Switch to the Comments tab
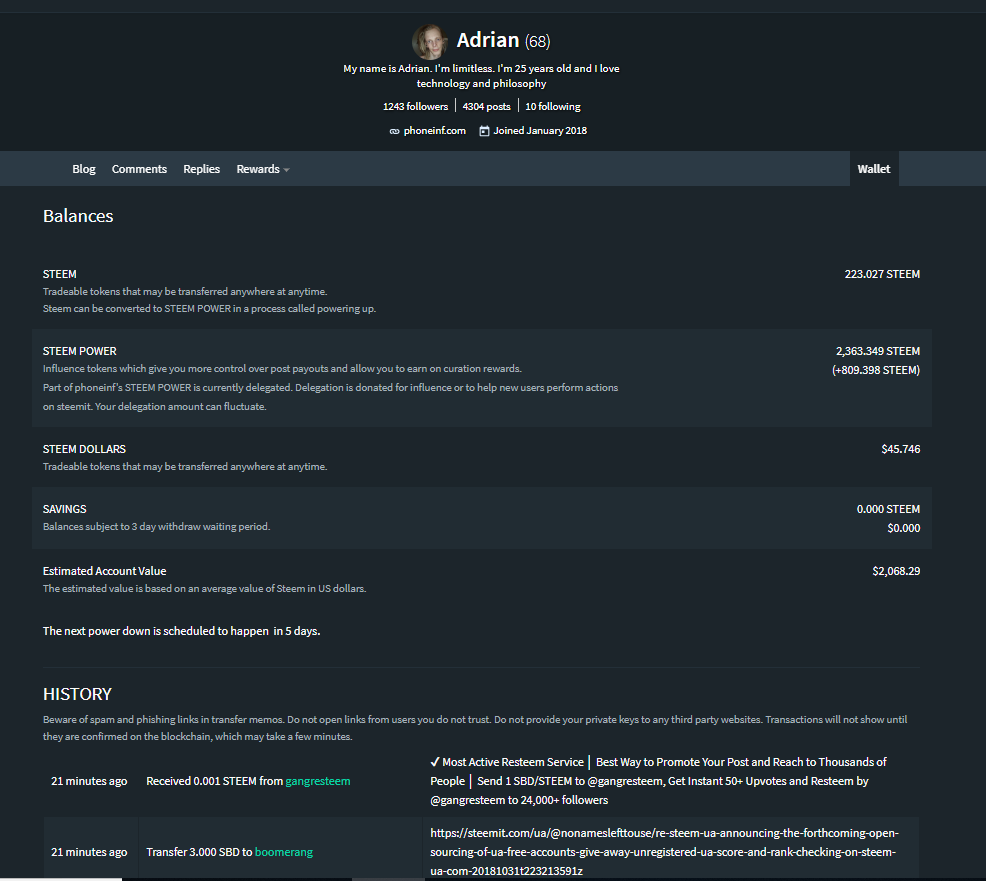Viewport: 986px width, 881px height. [x=139, y=169]
